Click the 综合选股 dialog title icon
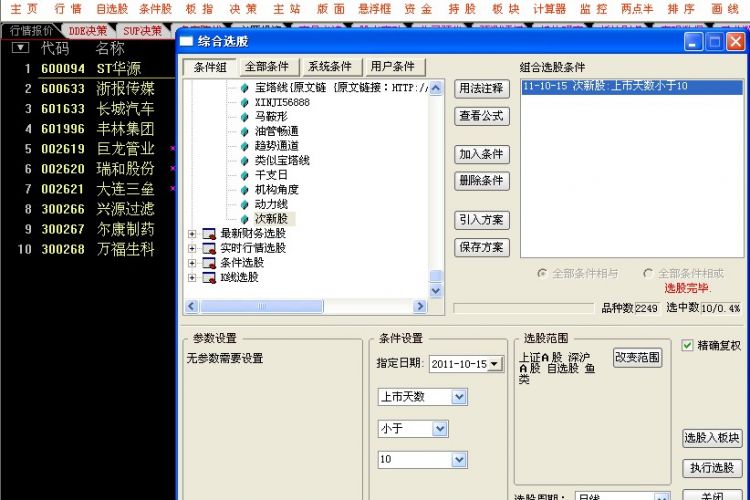The image size is (750, 500). pos(186,42)
